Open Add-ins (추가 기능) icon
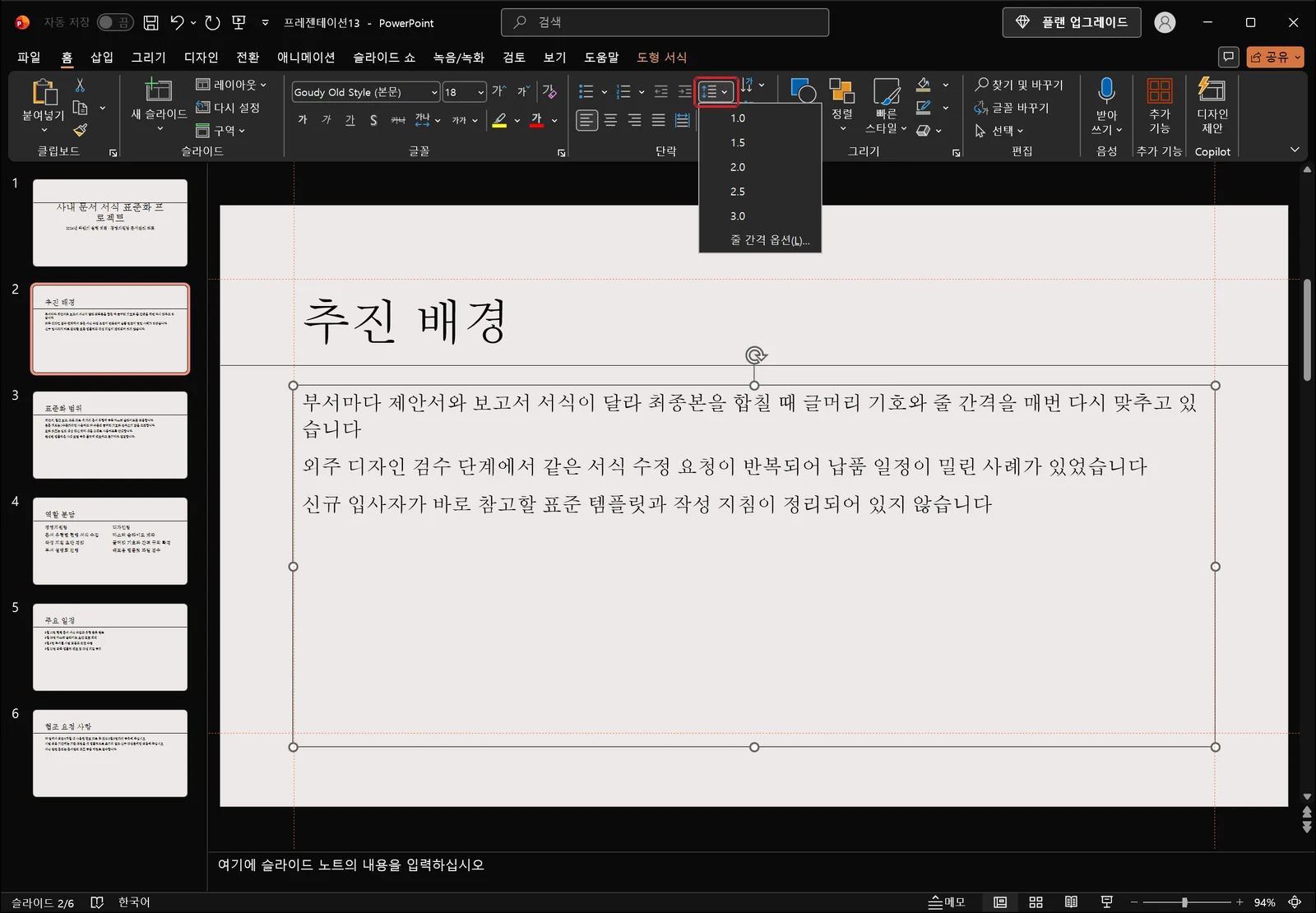1316x913 pixels. click(1160, 90)
